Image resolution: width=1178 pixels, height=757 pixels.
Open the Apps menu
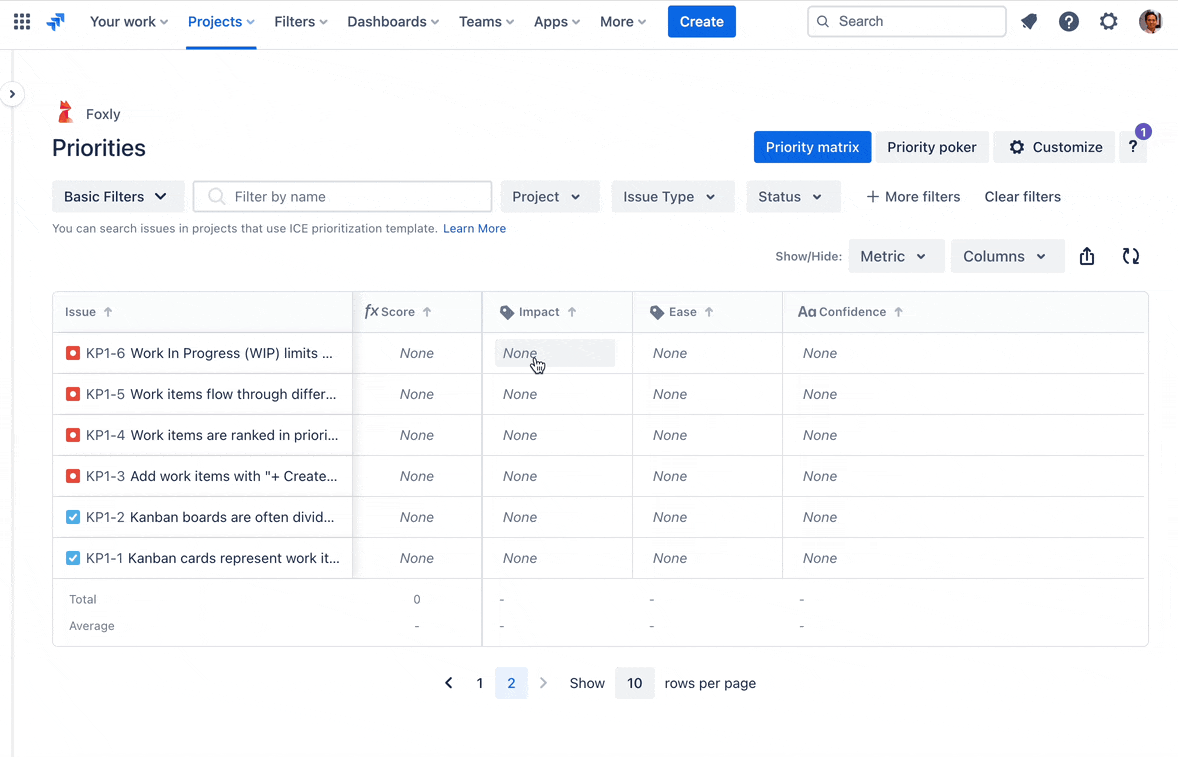(x=557, y=22)
